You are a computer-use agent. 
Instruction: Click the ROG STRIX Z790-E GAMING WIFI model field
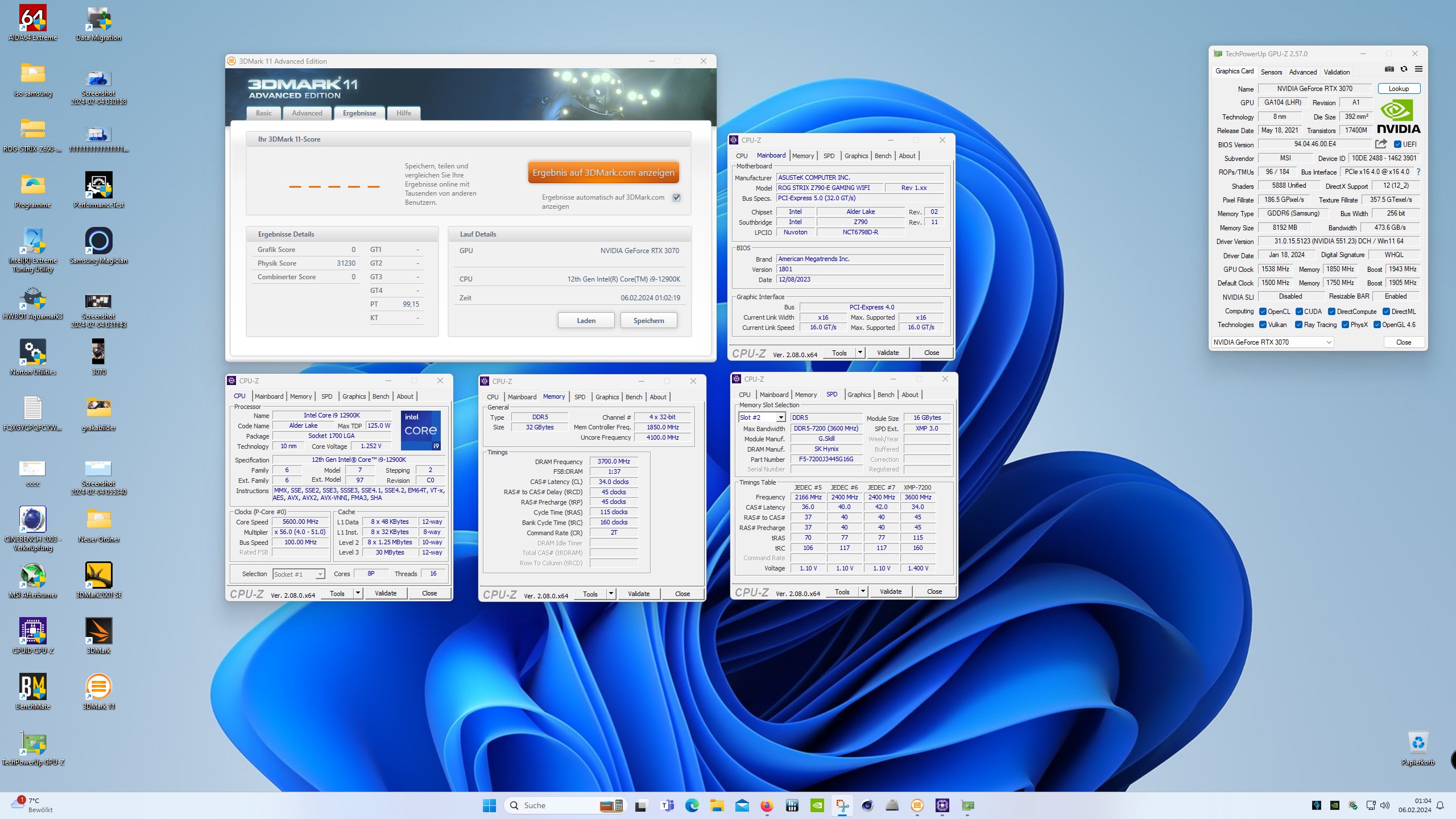(830, 188)
